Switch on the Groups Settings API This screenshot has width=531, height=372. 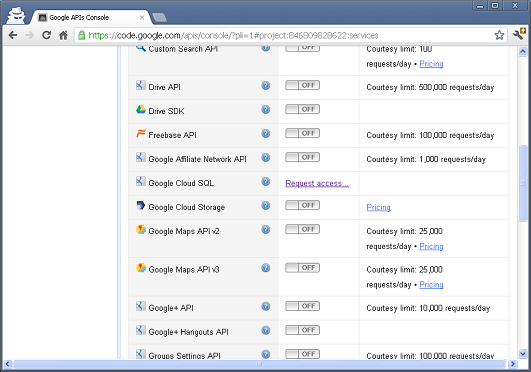(x=302, y=354)
